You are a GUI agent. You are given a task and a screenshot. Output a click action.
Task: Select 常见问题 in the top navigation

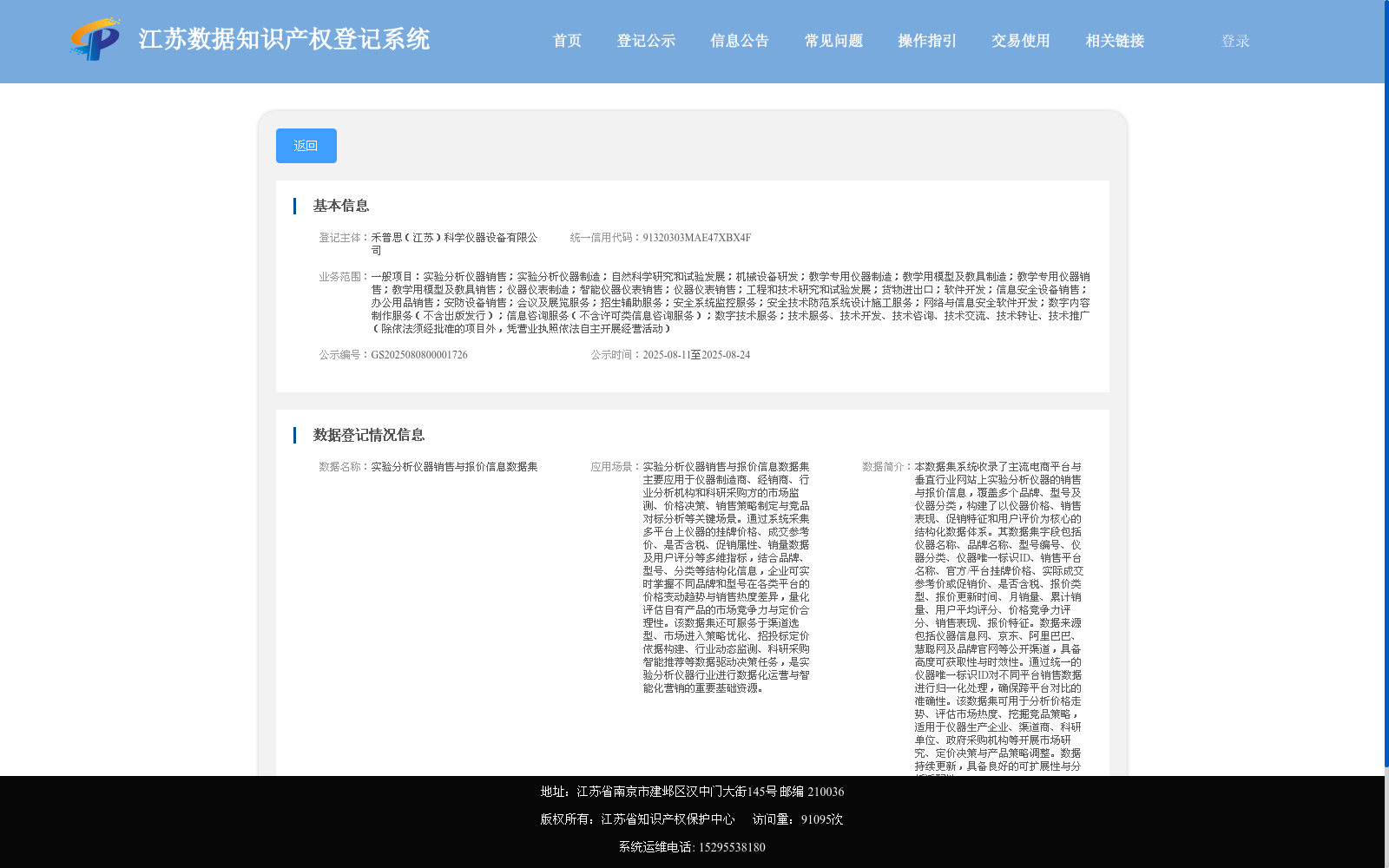(x=833, y=41)
